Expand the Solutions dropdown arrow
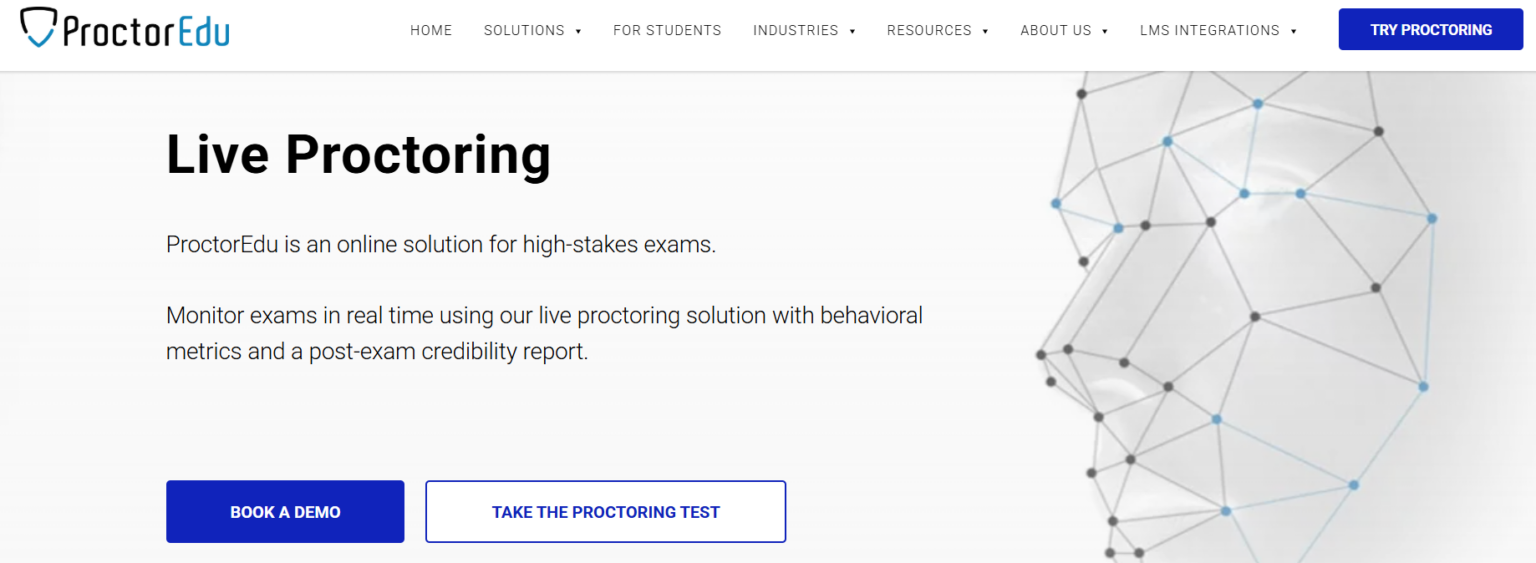The height and width of the screenshot is (563, 1536). pos(578,32)
